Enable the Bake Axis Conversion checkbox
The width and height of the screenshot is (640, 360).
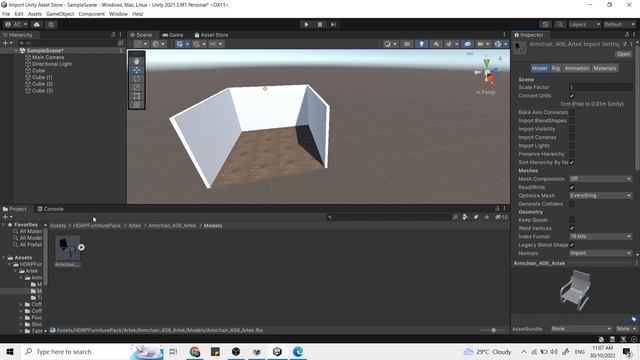point(572,112)
